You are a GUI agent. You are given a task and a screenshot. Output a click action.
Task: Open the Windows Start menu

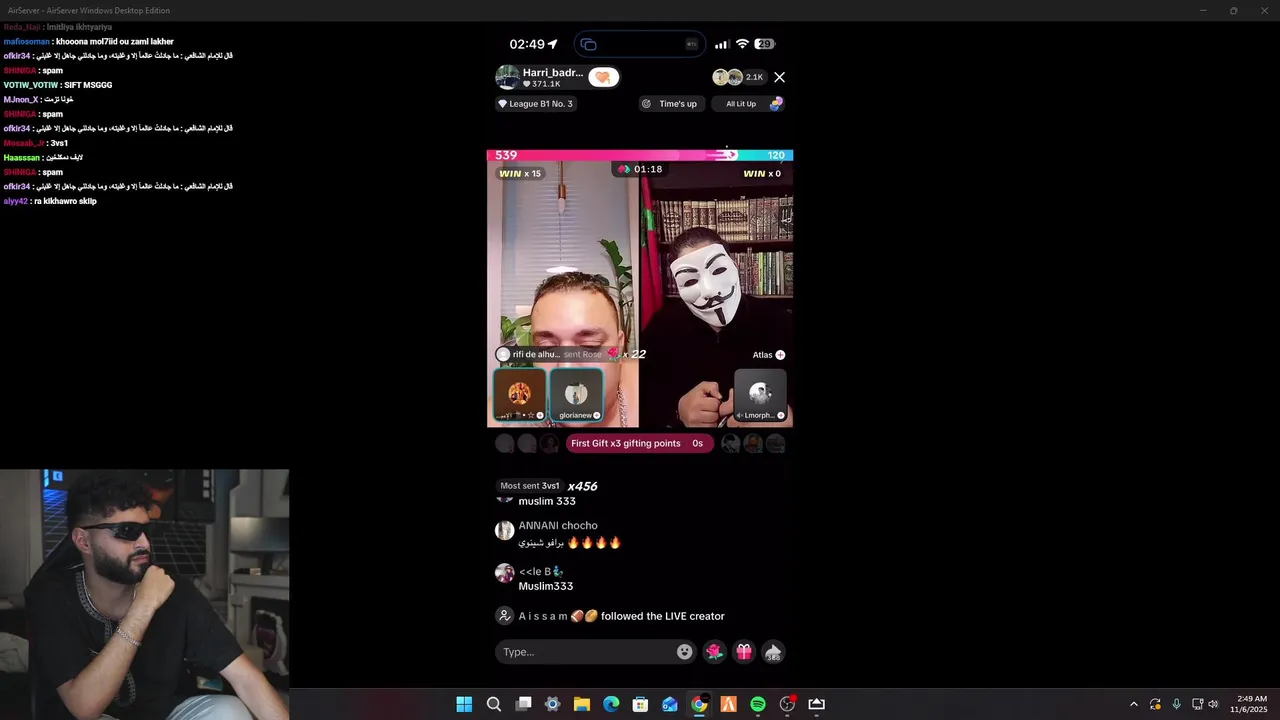(464, 704)
